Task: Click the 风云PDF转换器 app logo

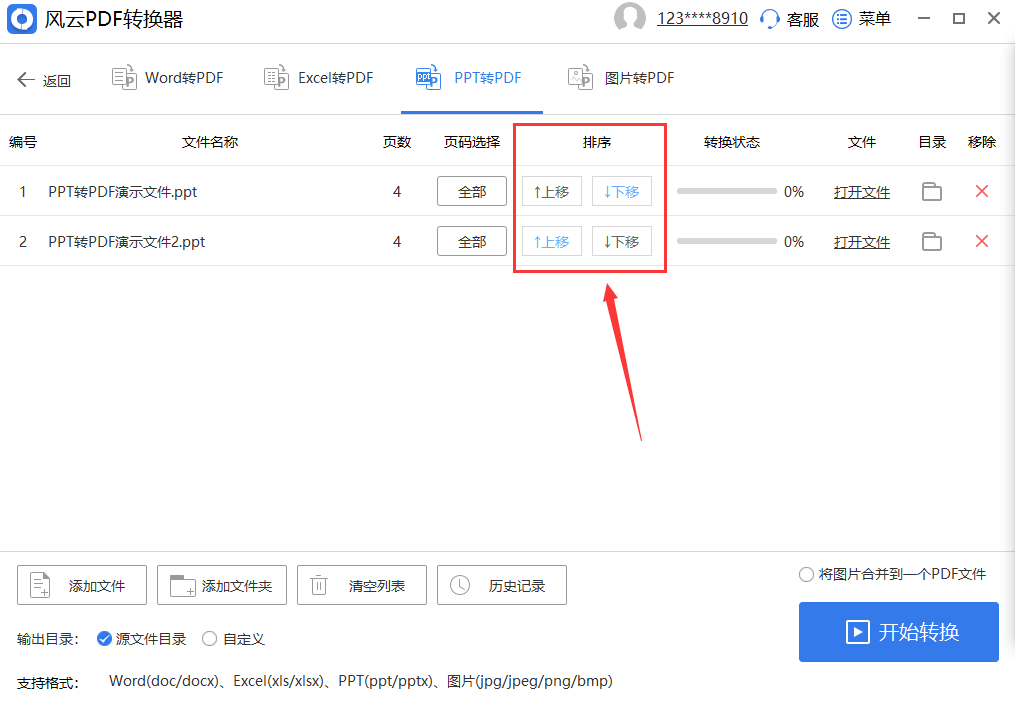Action: [x=22, y=19]
